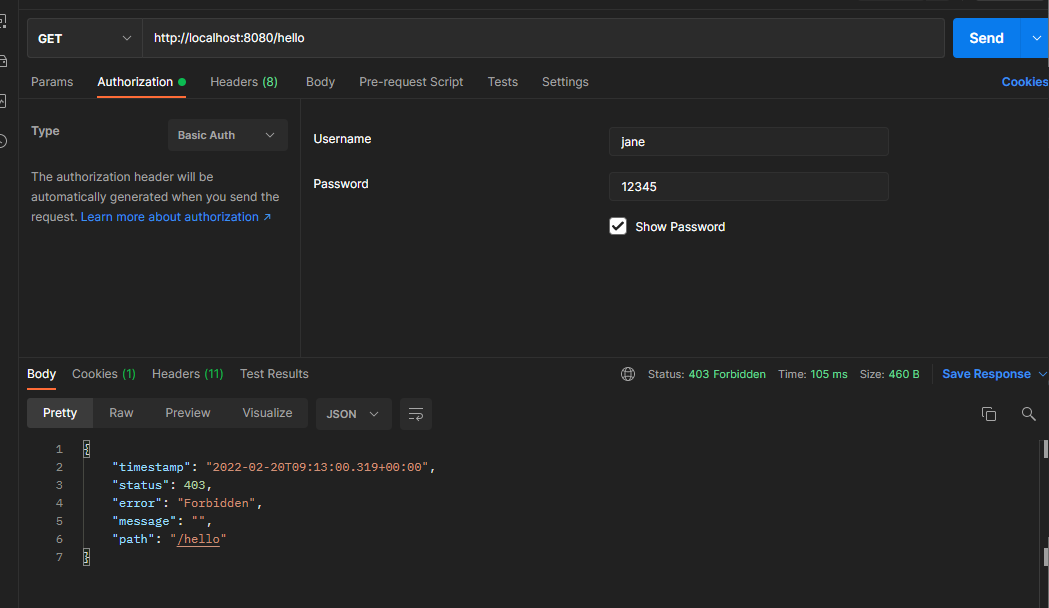Open the Settings tab
Viewport: 1049px width, 608px height.
pos(565,82)
